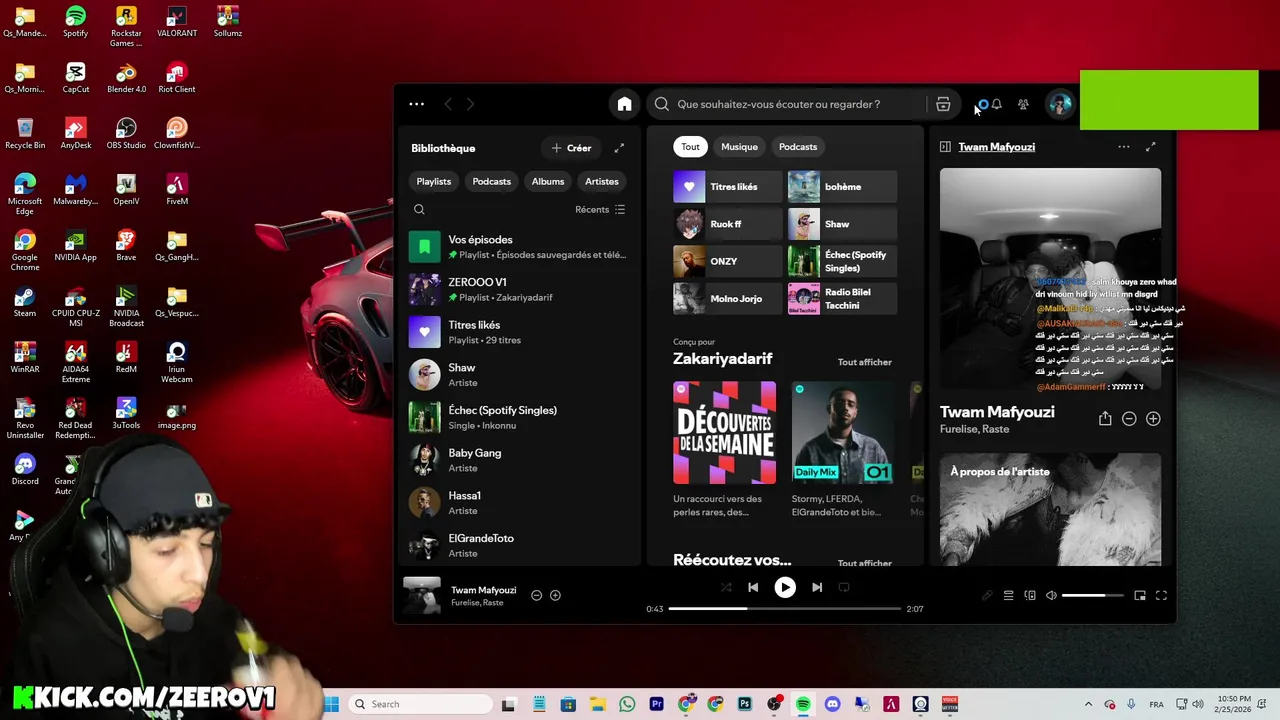Go to Spotify Home
Screen dimensions: 1280x720
tap(624, 104)
